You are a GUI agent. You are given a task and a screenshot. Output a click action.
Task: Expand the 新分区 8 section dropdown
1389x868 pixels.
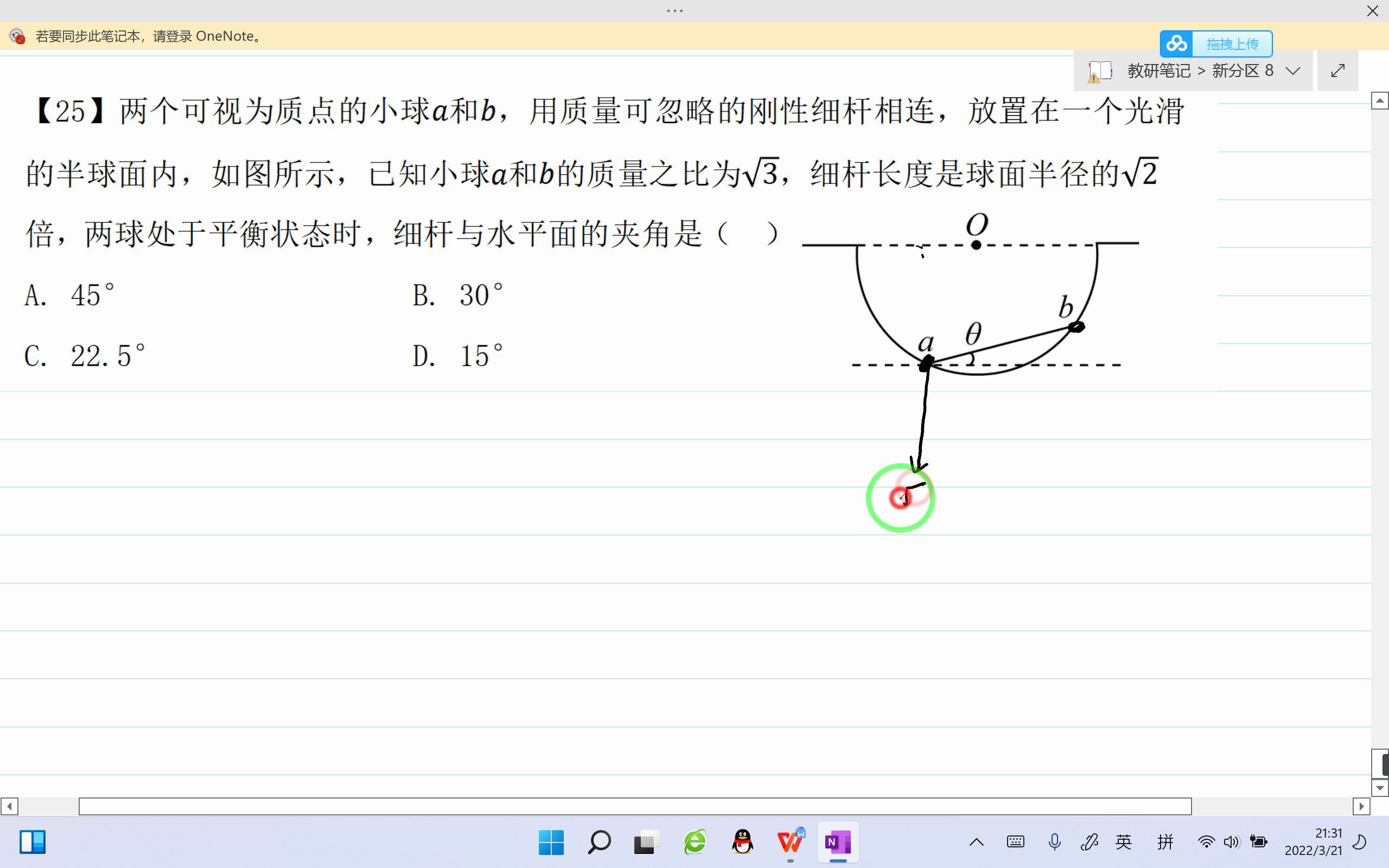[x=1292, y=70]
